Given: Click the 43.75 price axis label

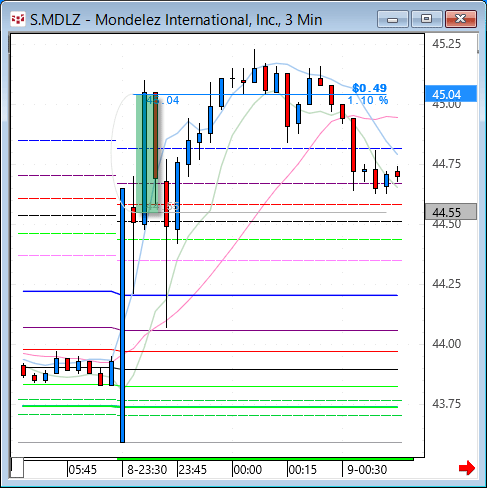Looking at the screenshot, I should coord(446,404).
